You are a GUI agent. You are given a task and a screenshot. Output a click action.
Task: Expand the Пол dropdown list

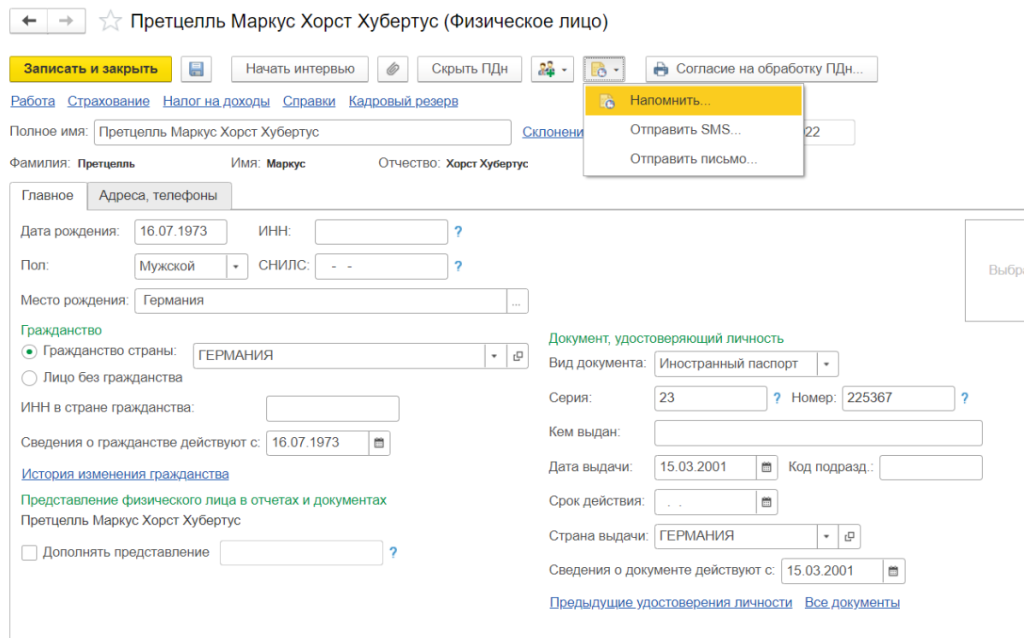236,266
